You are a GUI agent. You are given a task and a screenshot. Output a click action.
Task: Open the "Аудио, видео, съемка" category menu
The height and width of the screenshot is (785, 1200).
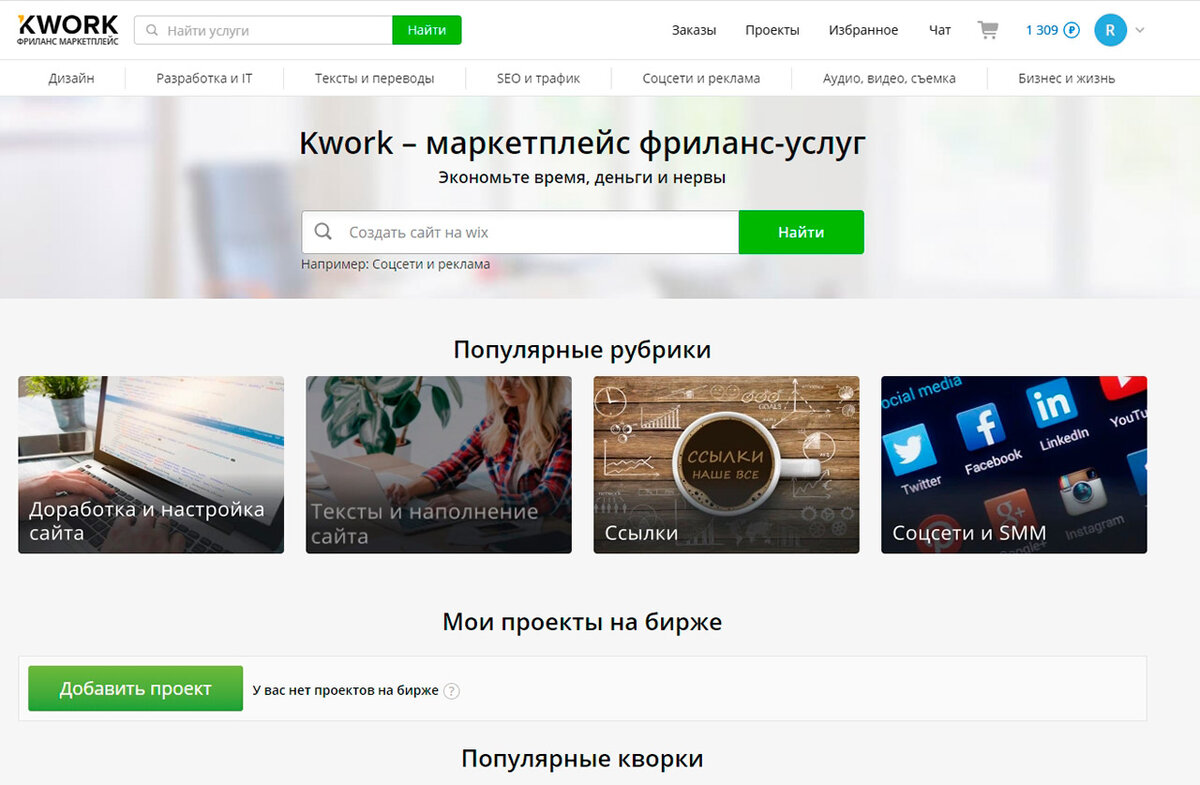coord(889,78)
